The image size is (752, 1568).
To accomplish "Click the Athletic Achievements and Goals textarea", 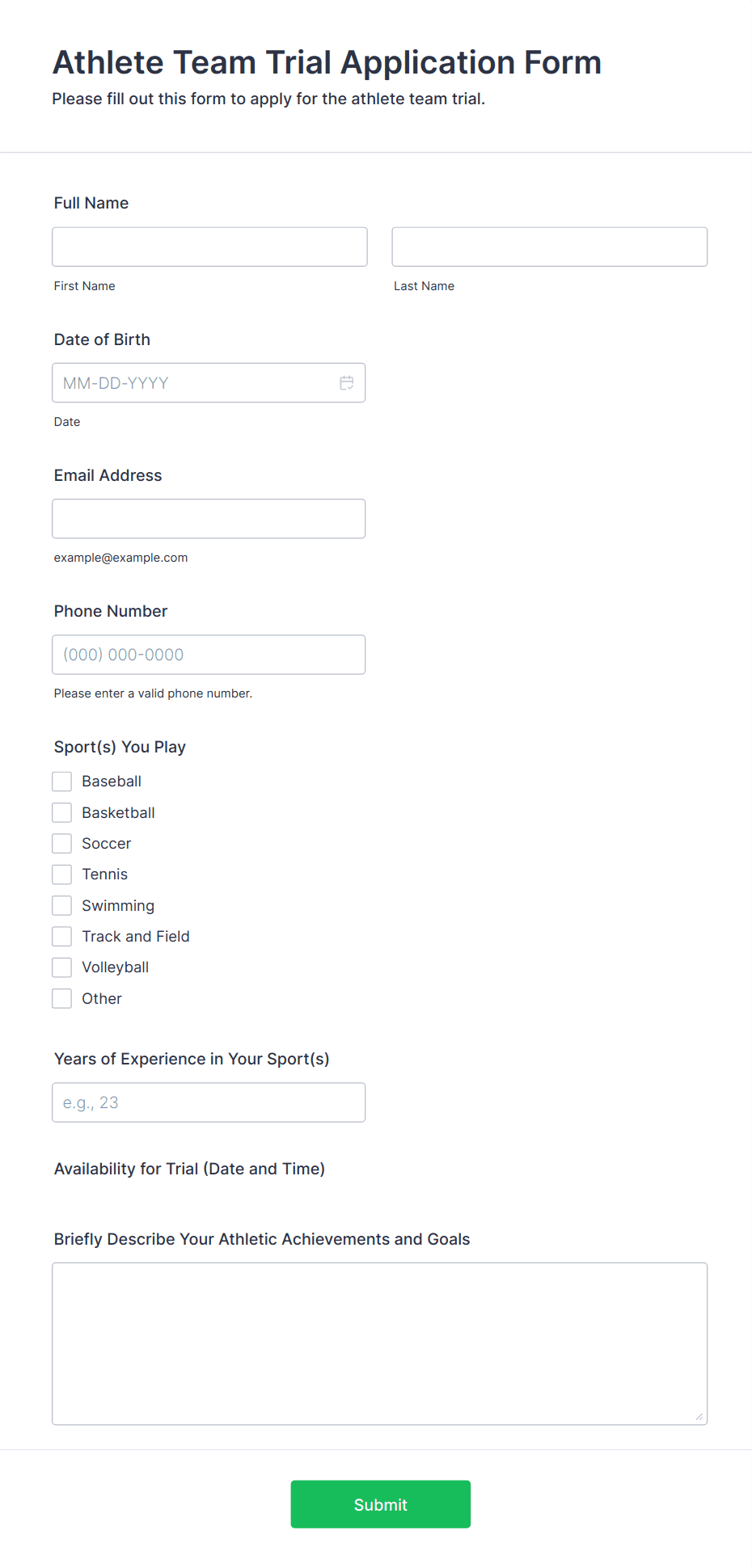I will pyautogui.click(x=379, y=1343).
